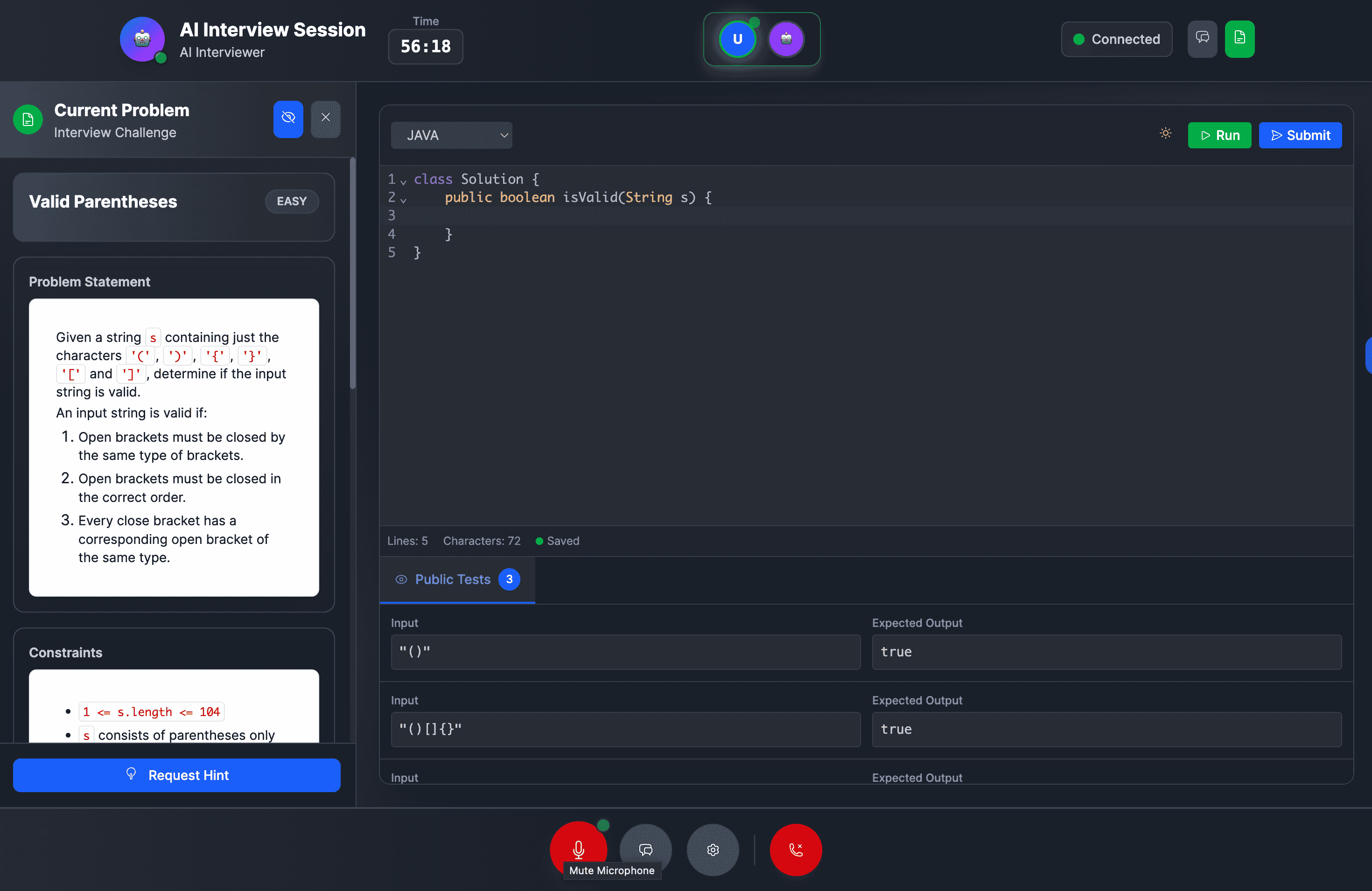Open the JAVA language dropdown
1372x891 pixels.
451,135
